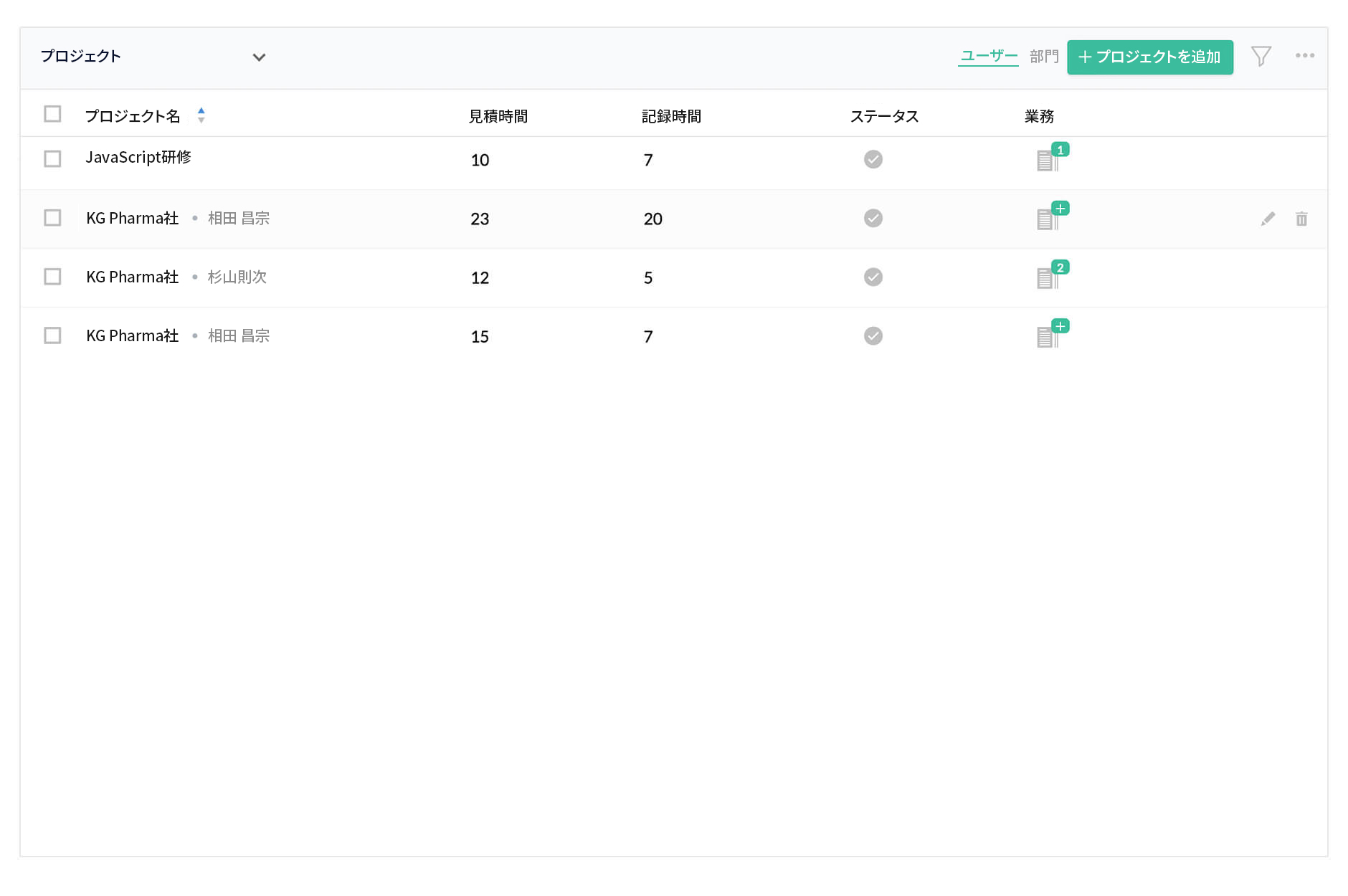Check the checkbox on 杉山則次's KG Pharma row

pos(52,277)
